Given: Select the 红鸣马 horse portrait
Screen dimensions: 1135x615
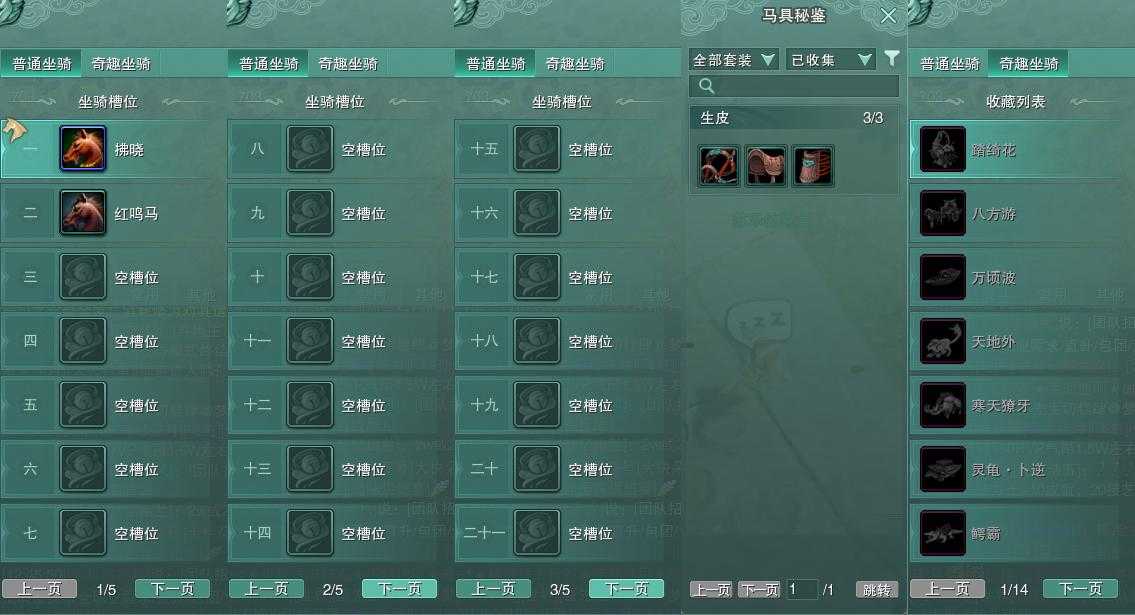Looking at the screenshot, I should pyautogui.click(x=83, y=212).
